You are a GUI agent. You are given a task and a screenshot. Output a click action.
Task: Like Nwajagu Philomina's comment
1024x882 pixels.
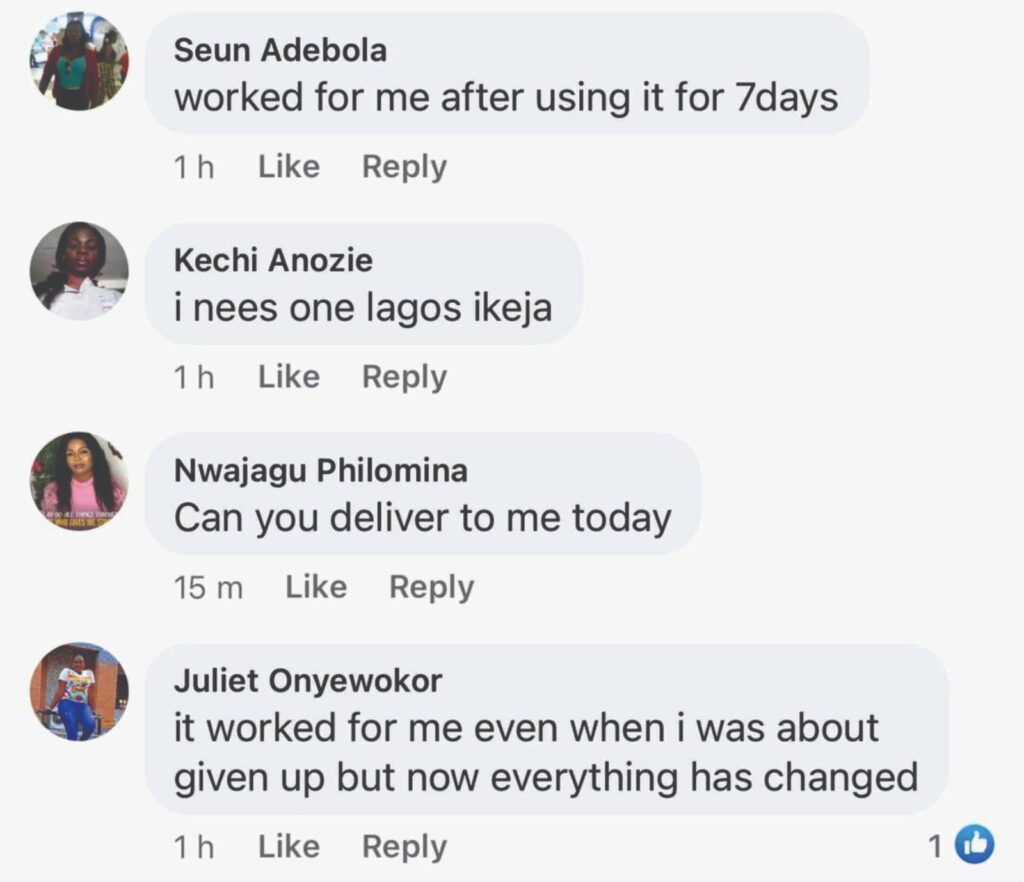point(315,587)
